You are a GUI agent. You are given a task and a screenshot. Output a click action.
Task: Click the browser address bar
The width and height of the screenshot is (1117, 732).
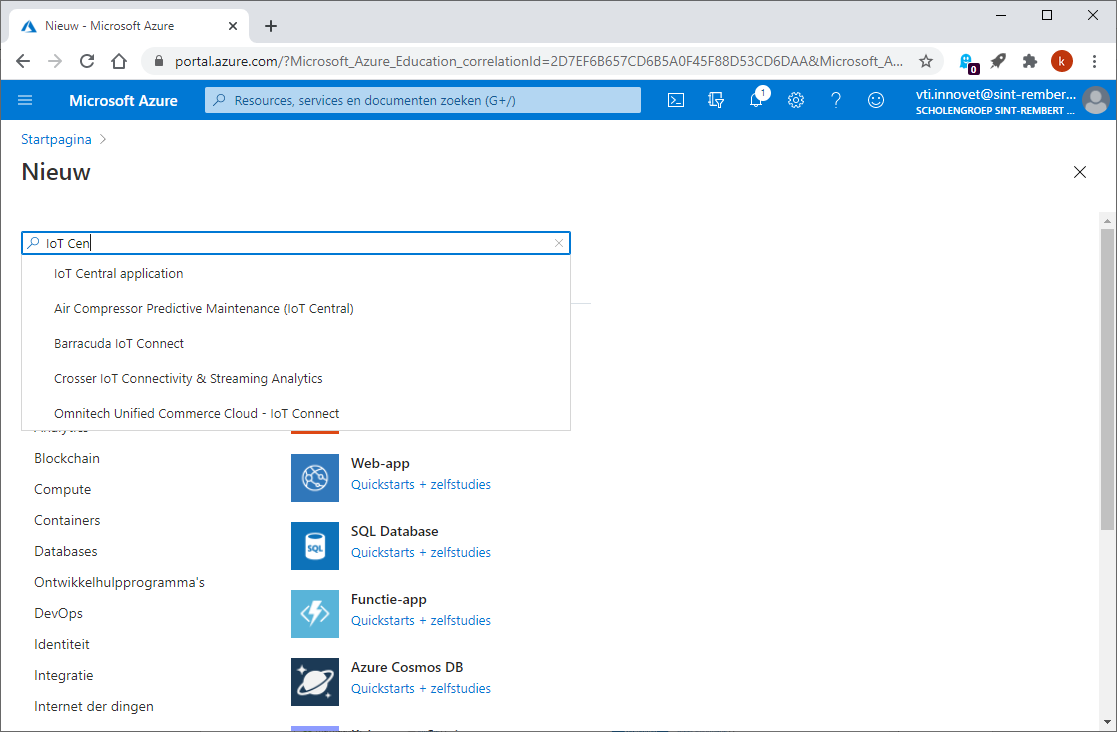(539, 61)
